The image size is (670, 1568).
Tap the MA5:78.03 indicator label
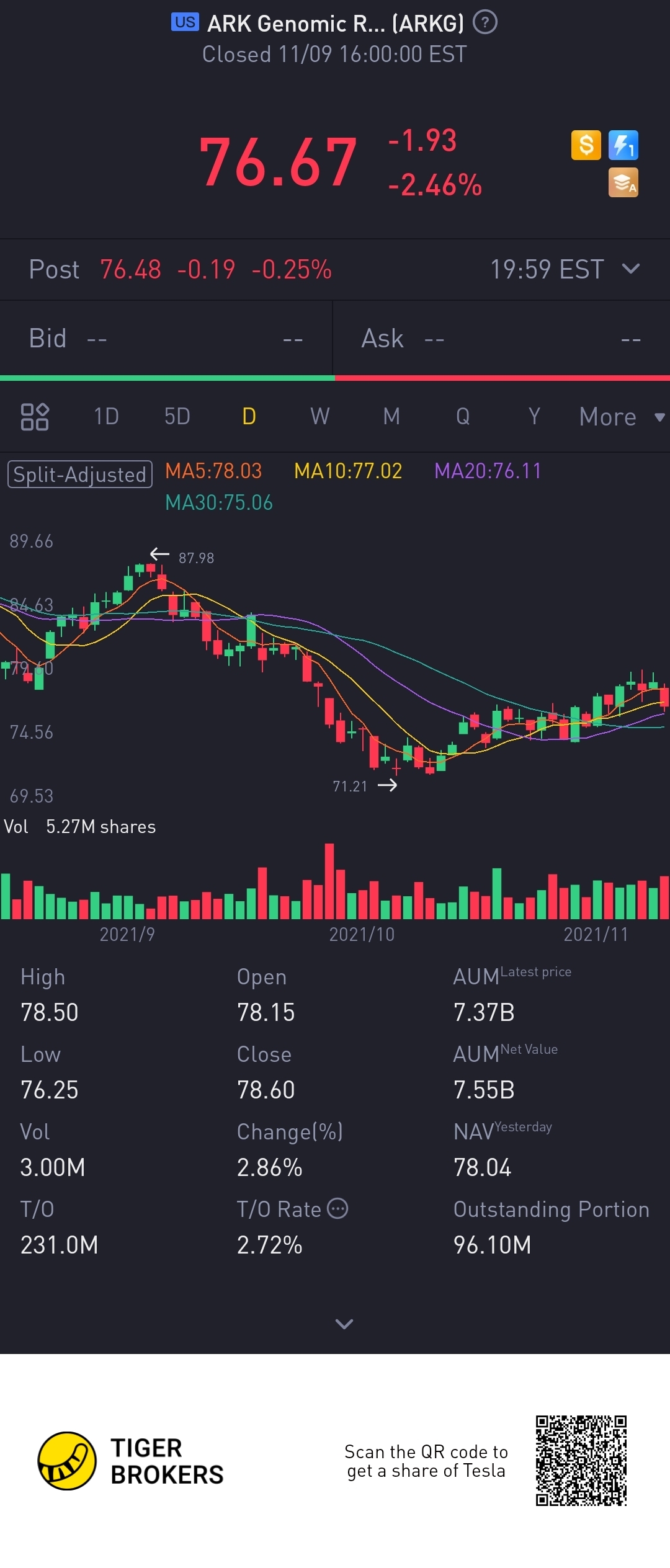click(x=213, y=471)
